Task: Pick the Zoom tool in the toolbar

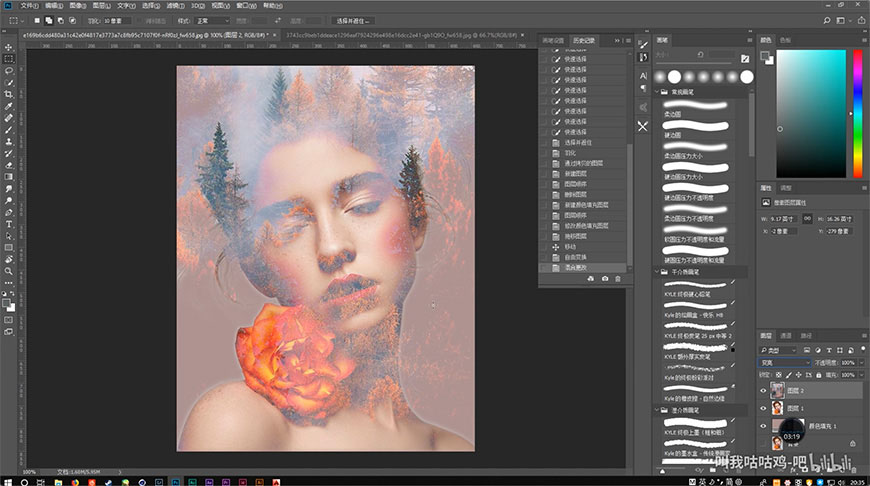Action: 8,271
